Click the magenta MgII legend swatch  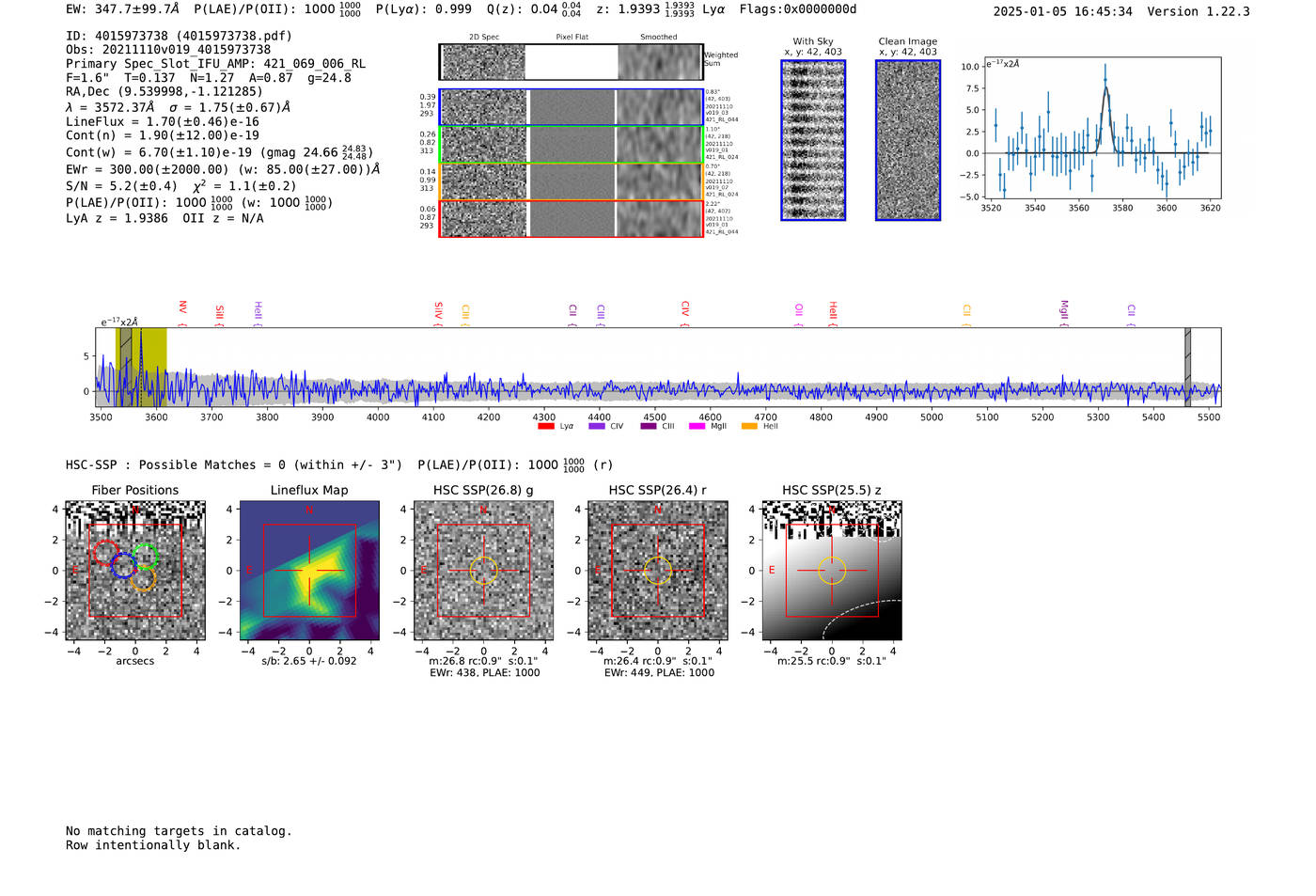(x=697, y=426)
